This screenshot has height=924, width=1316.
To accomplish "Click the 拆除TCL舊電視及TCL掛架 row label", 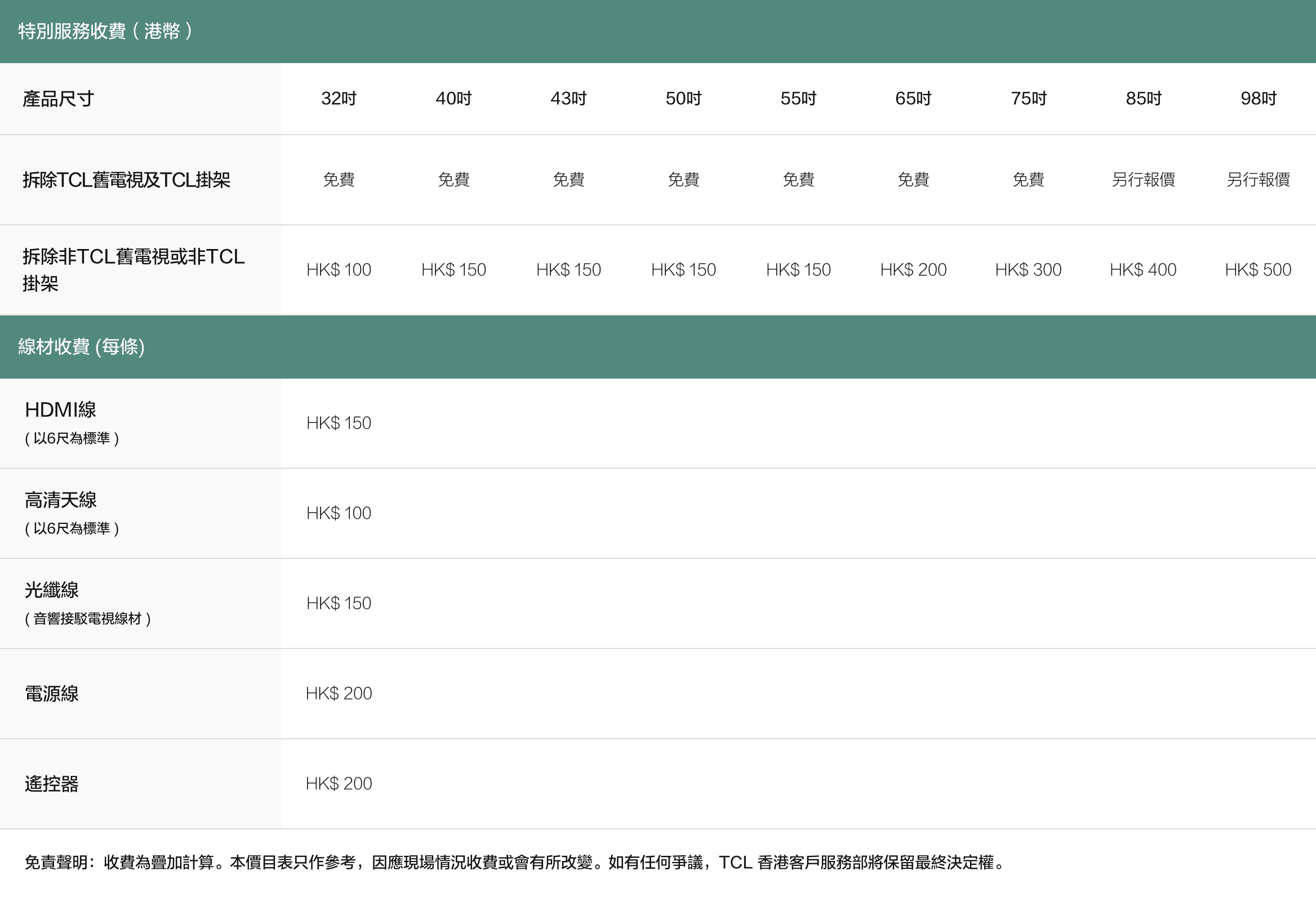I will [x=126, y=180].
